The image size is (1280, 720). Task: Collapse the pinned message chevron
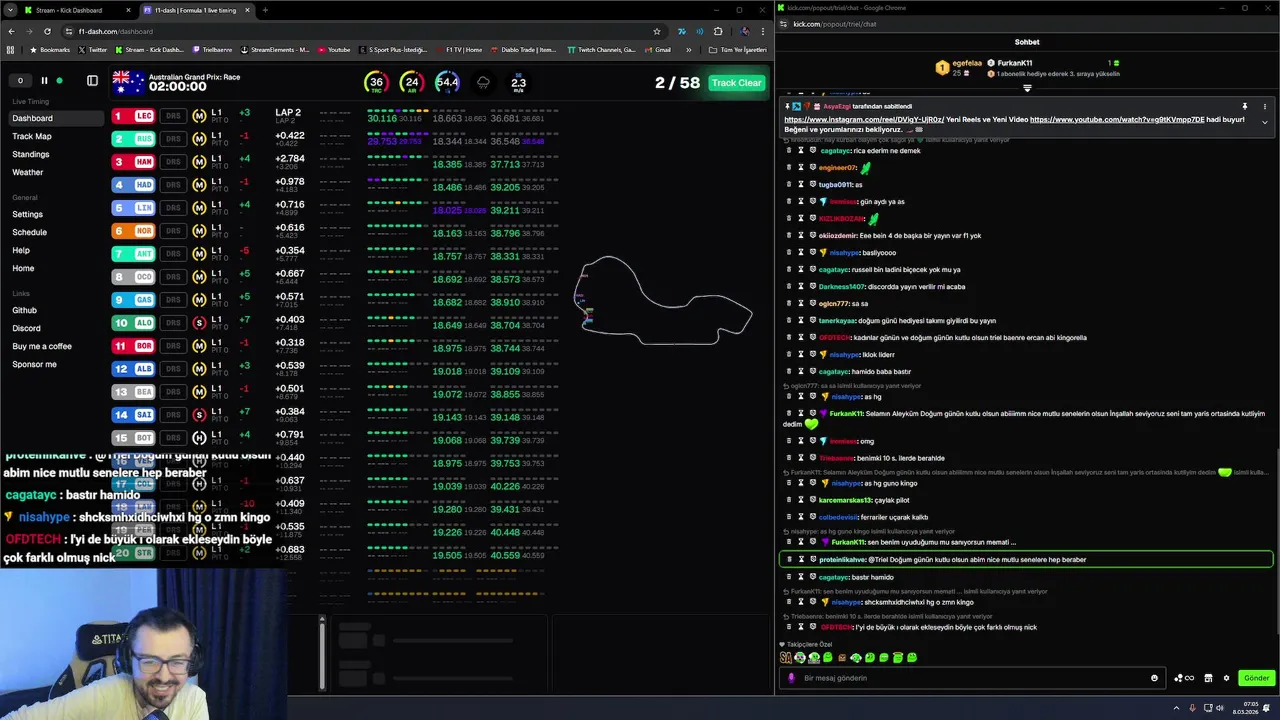pos(1264,122)
